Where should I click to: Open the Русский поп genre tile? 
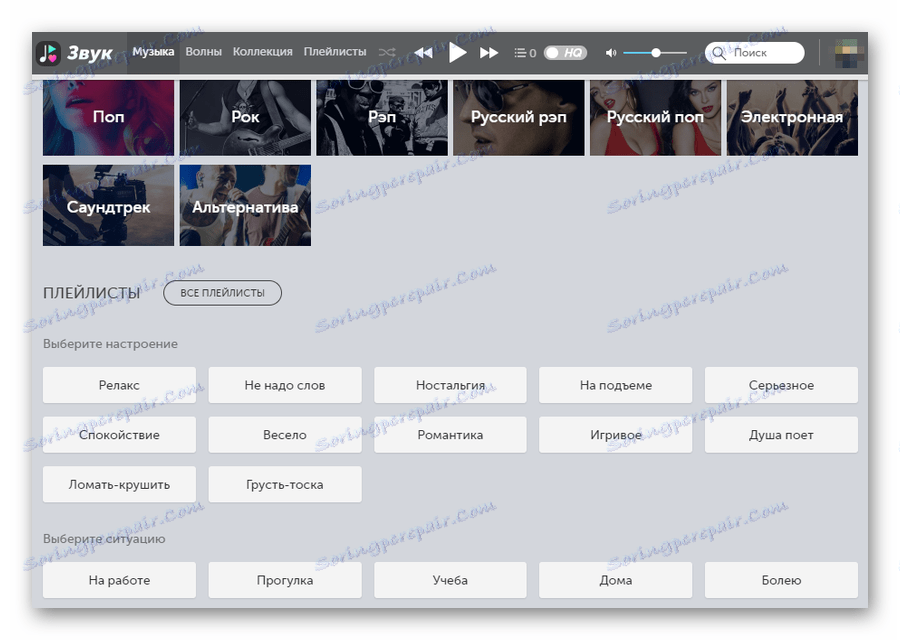(x=655, y=118)
